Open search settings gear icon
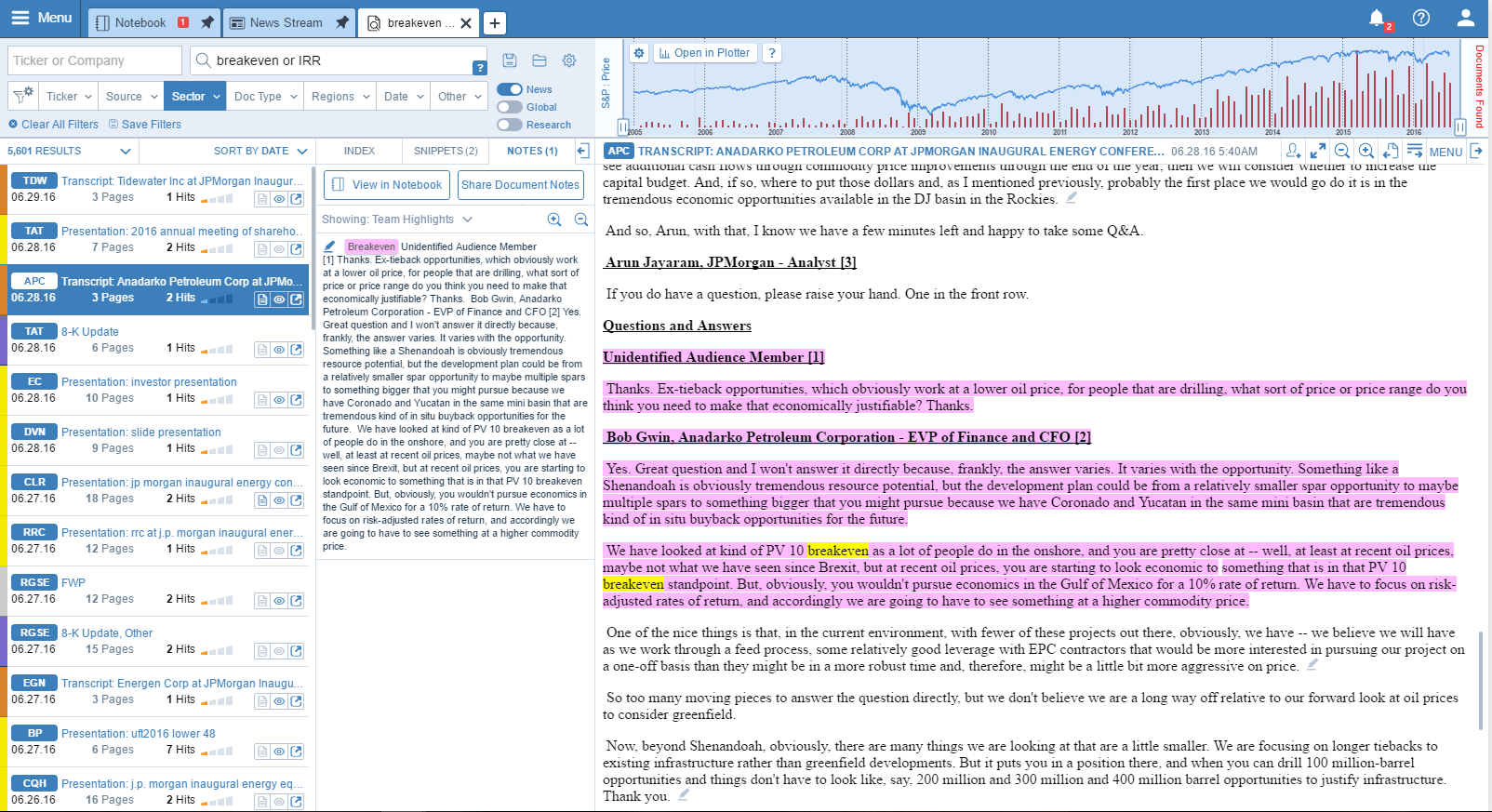This screenshot has height=812, width=1492. (x=569, y=60)
